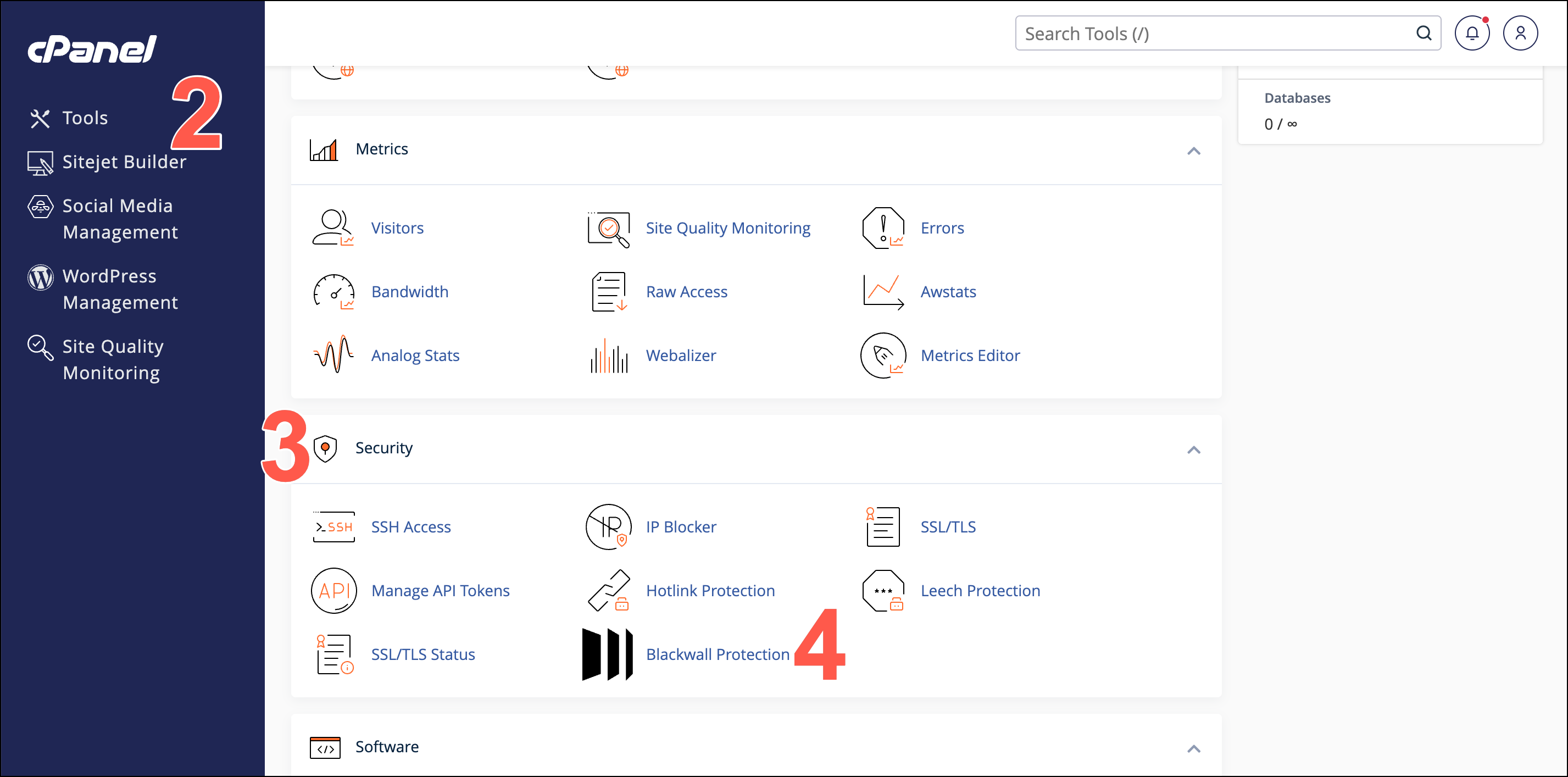The width and height of the screenshot is (1568, 777).
Task: Open the Bandwidth link
Action: 410,292
